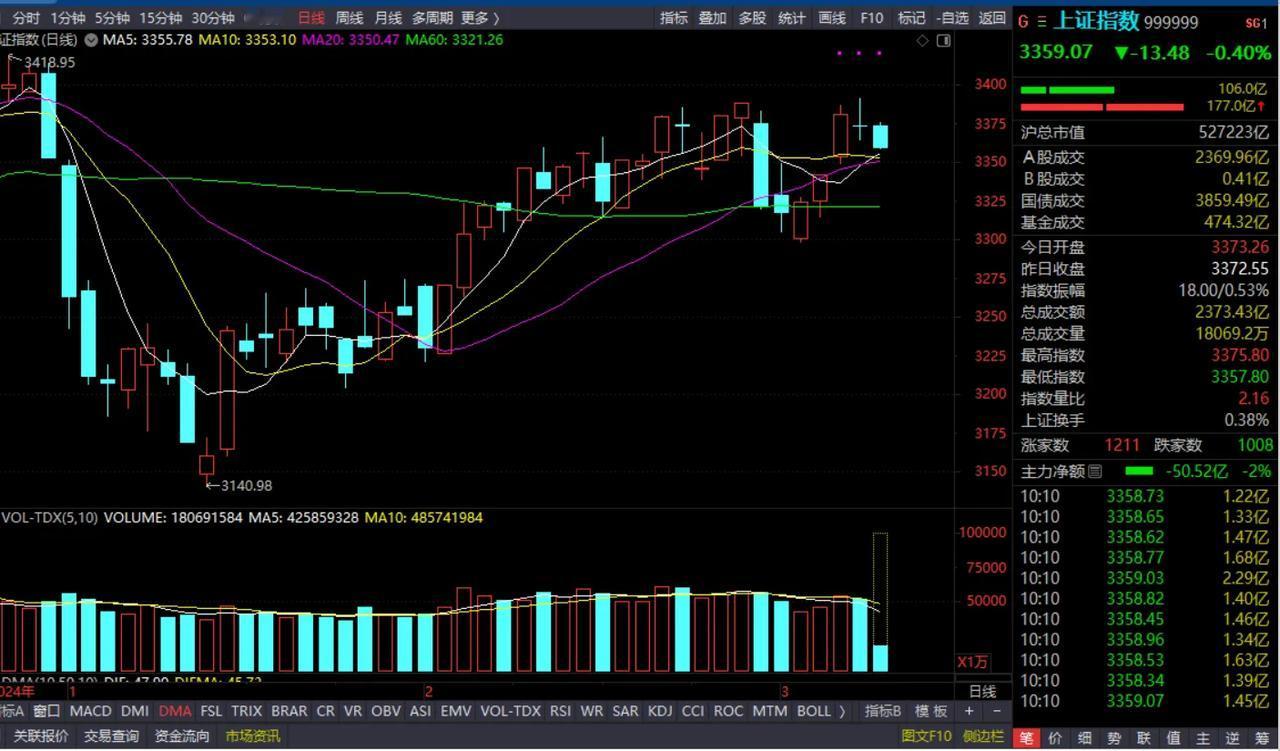1280x751 pixels.
Task: Select the 15分钟 period
Action: [160, 18]
